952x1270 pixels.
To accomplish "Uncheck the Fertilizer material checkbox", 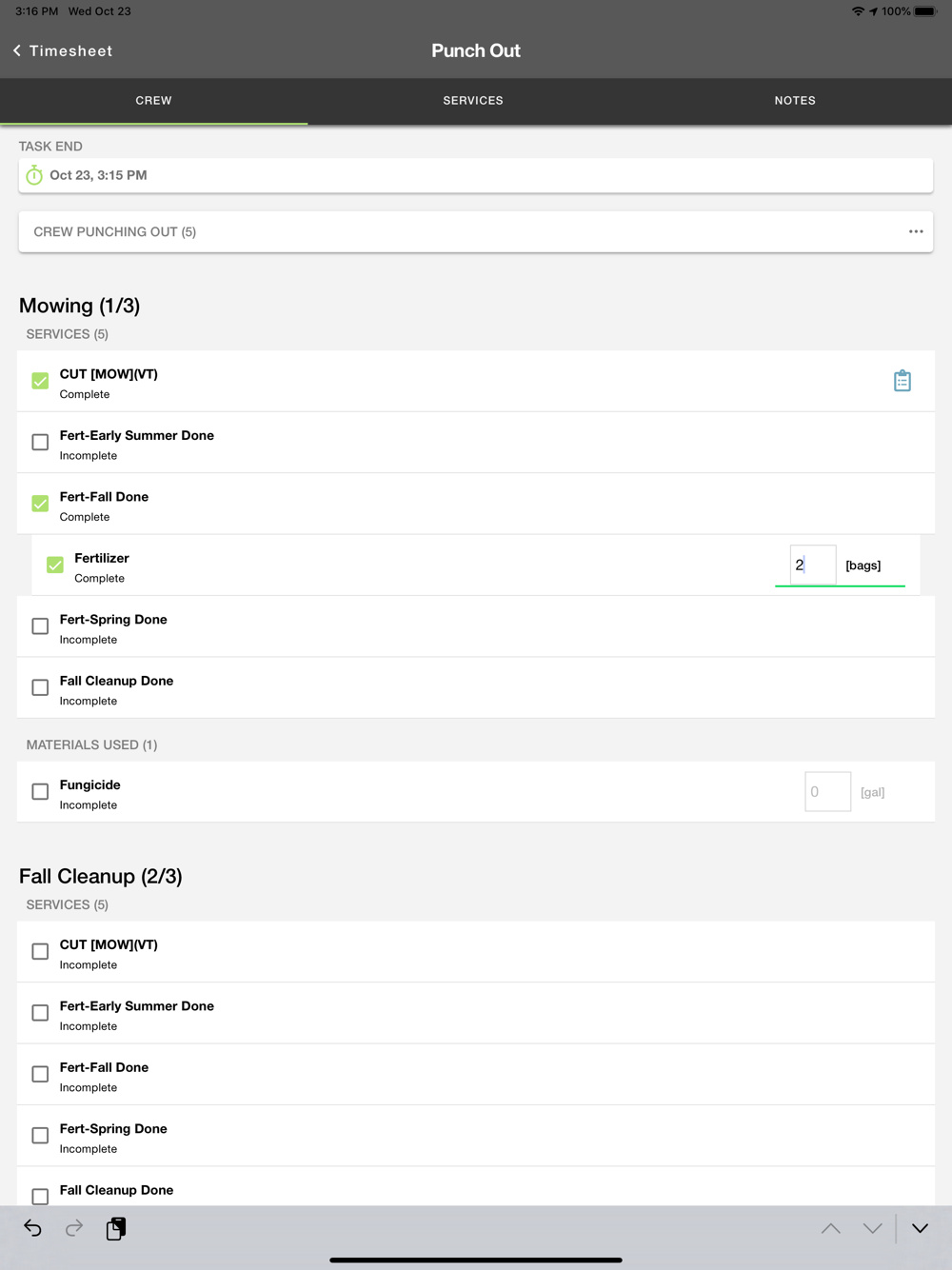I will (x=55, y=566).
